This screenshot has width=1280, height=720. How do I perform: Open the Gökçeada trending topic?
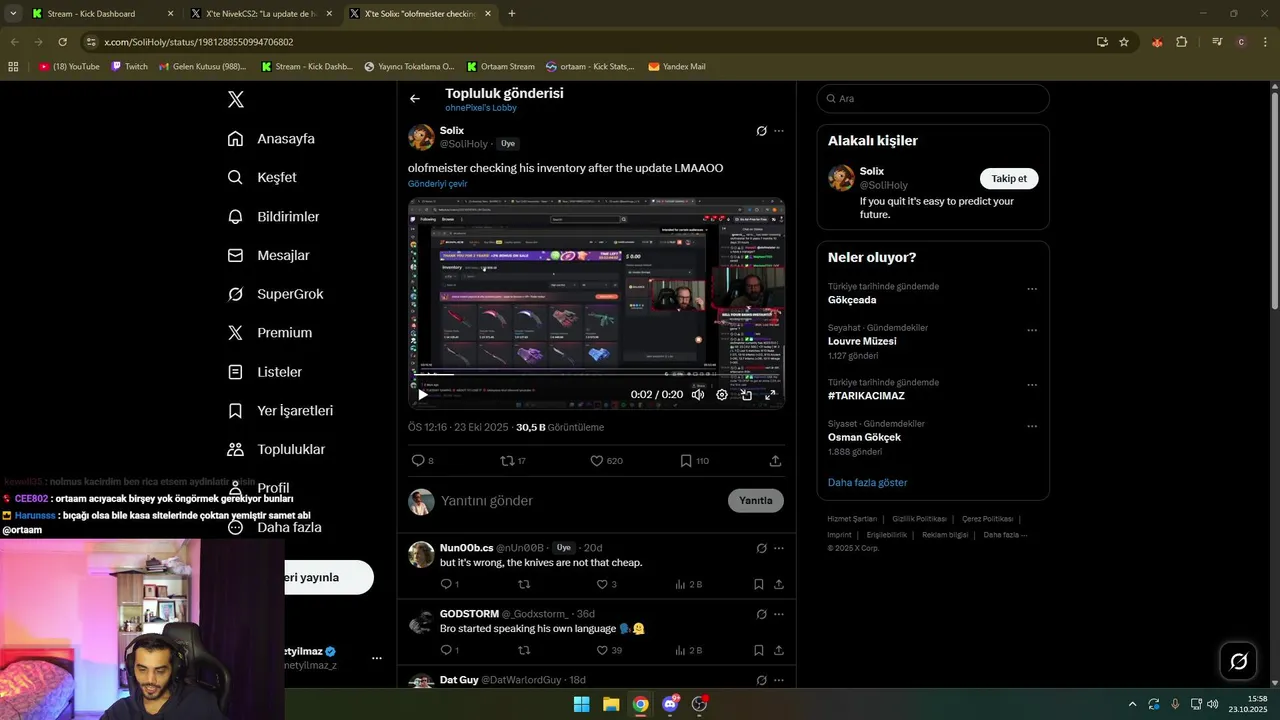(852, 300)
